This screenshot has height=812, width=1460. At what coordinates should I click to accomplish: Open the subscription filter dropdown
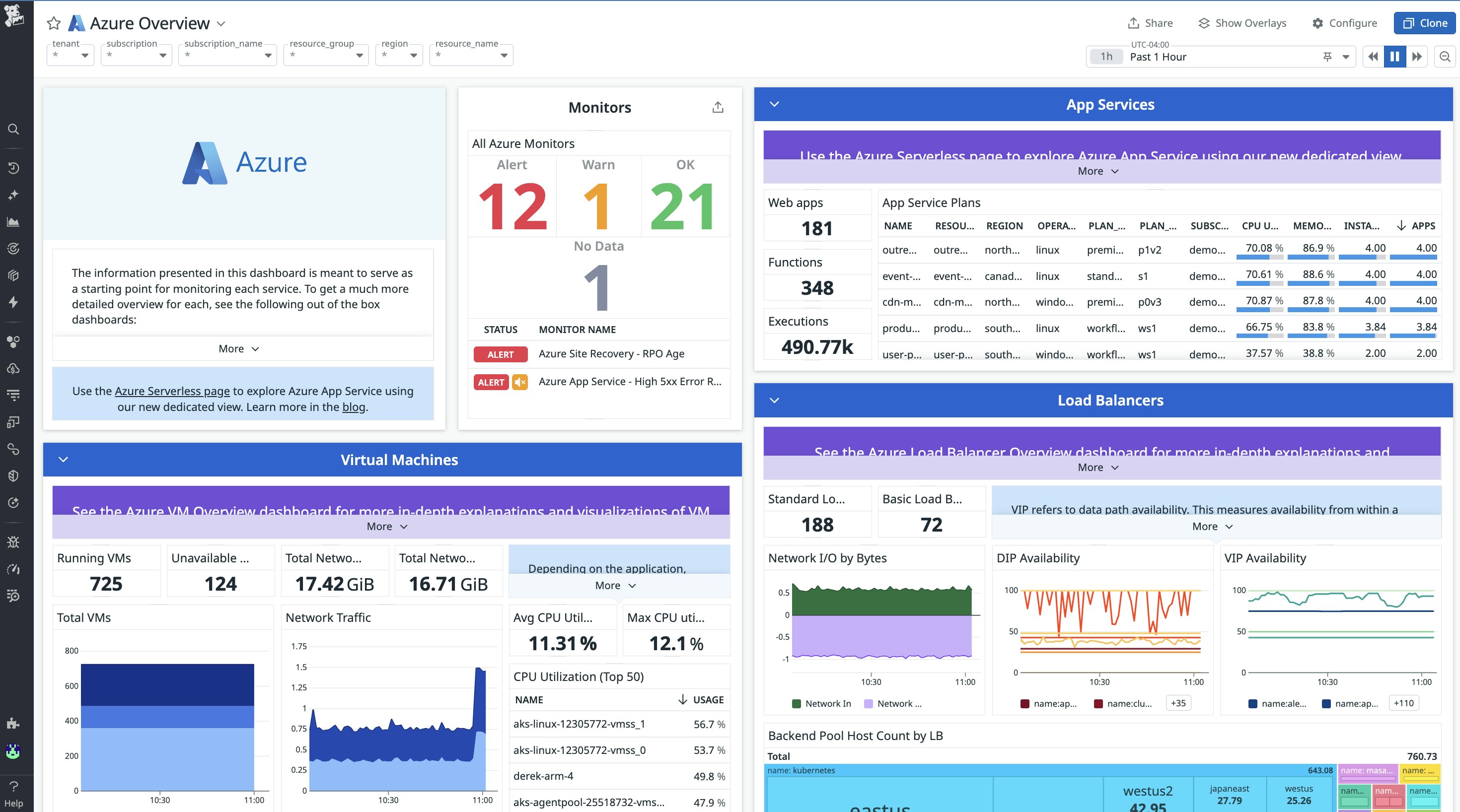pos(137,56)
